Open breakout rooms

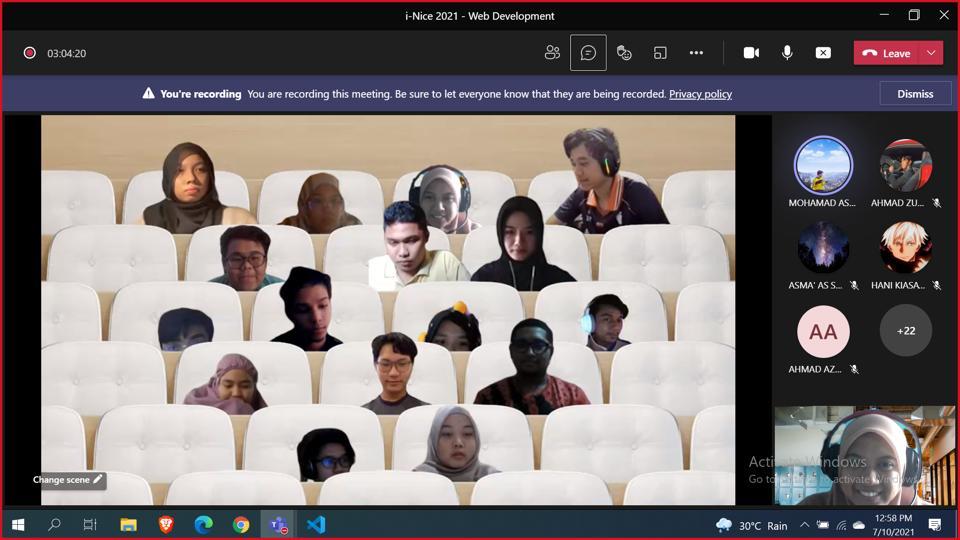click(660, 53)
